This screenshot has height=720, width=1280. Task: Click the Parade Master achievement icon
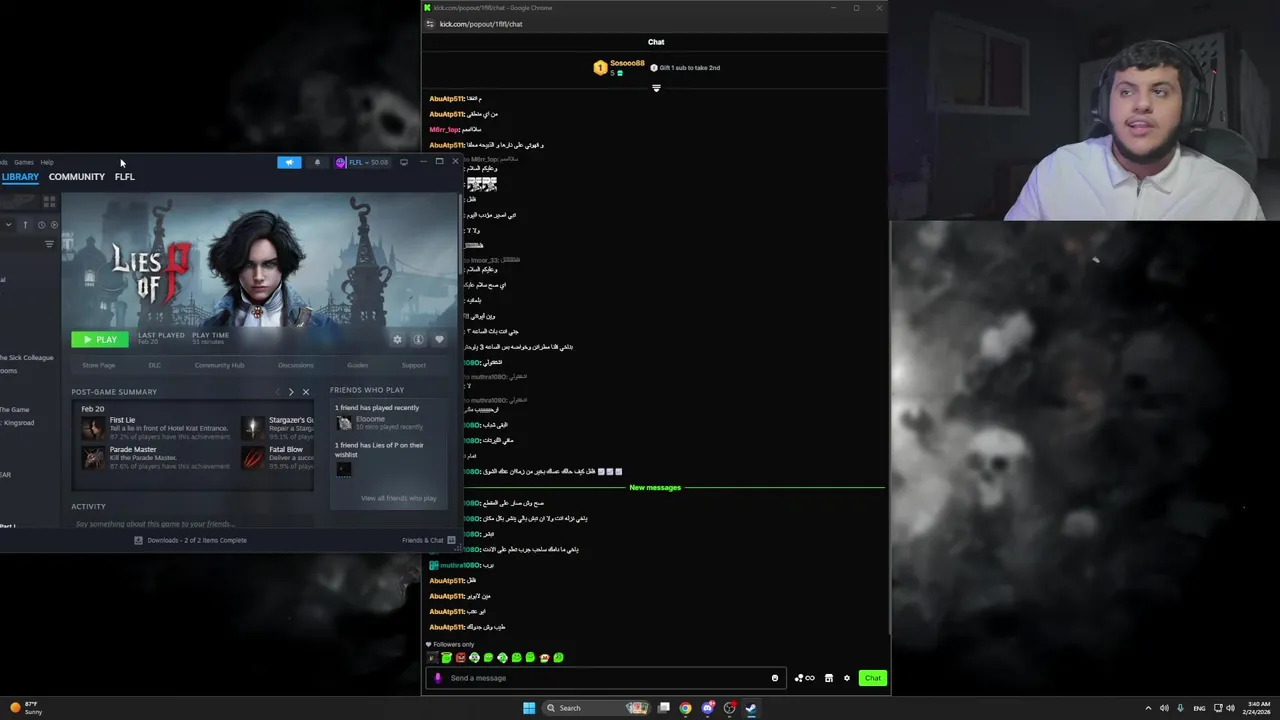click(93, 458)
